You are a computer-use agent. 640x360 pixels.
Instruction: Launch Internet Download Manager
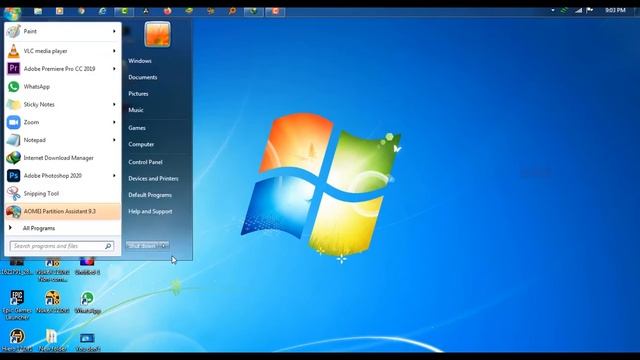62,158
